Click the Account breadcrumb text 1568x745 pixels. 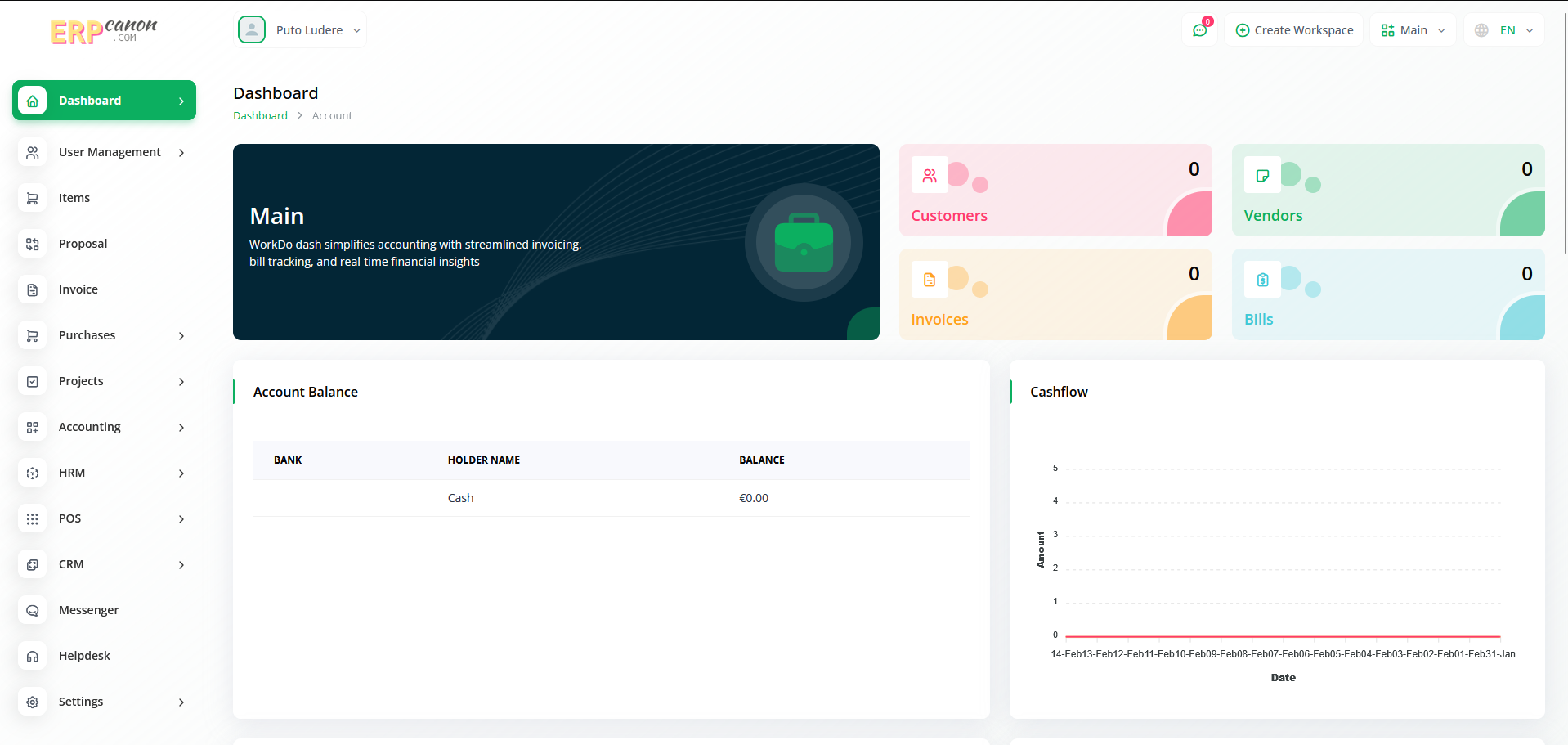click(332, 115)
